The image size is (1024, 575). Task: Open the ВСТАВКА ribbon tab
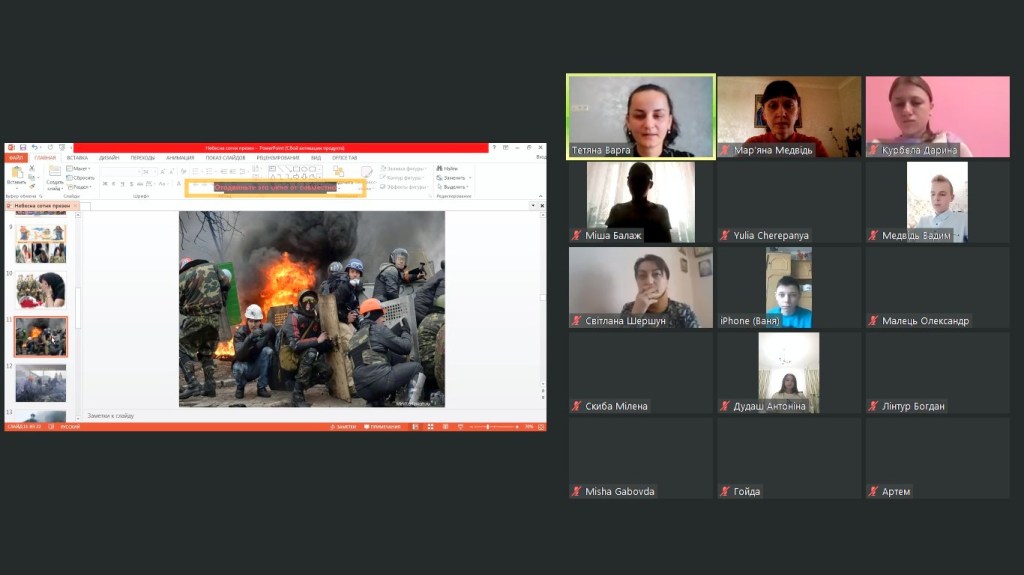coord(77,158)
